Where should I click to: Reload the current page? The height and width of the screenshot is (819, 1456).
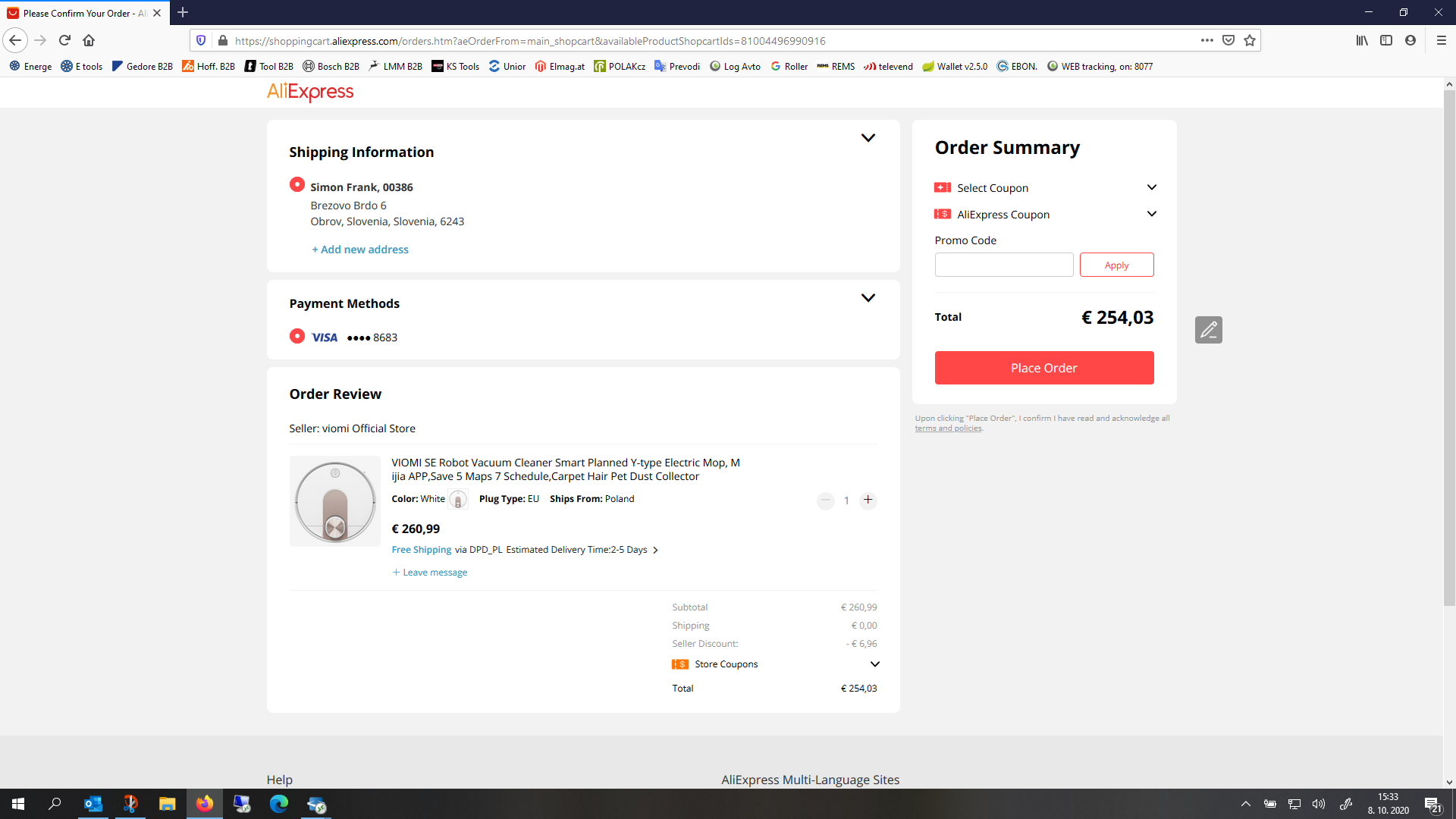(x=64, y=40)
